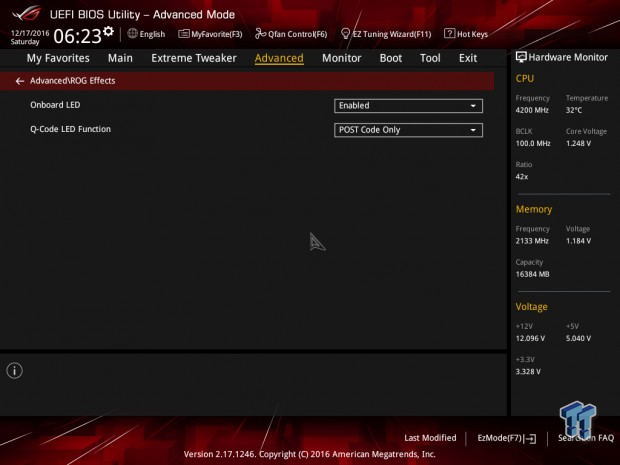
Task: Click the 12/17/2016 date text
Action: (x=30, y=33)
